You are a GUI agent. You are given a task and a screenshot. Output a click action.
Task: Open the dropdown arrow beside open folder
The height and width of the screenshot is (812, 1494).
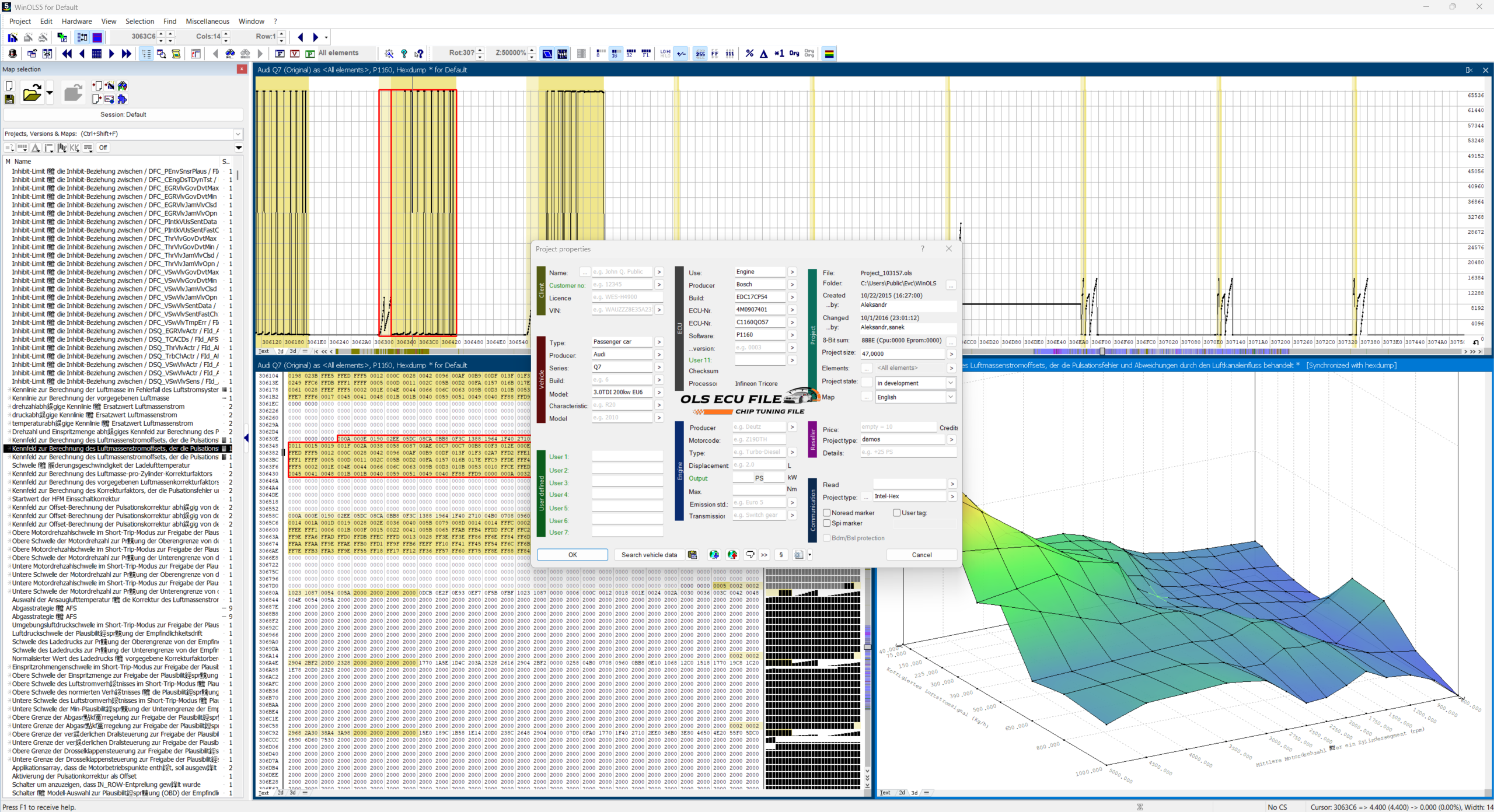50,92
